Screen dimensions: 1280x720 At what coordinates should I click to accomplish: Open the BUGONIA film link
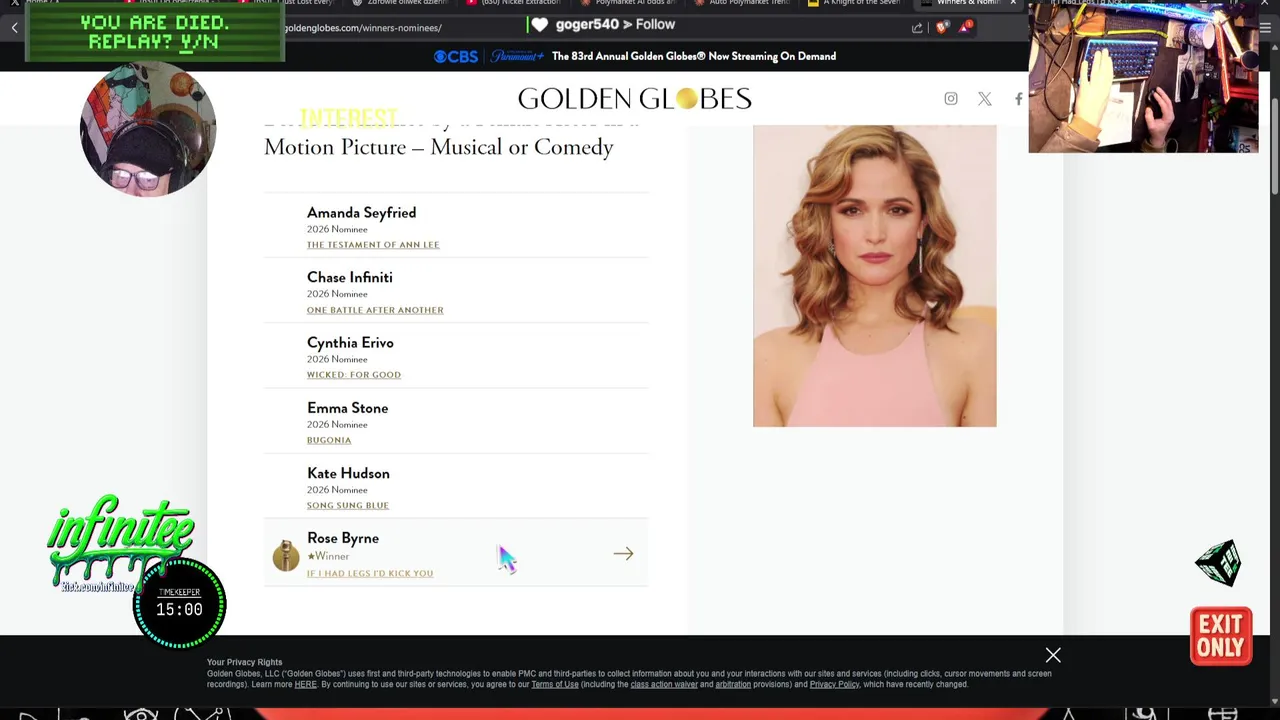pos(329,440)
